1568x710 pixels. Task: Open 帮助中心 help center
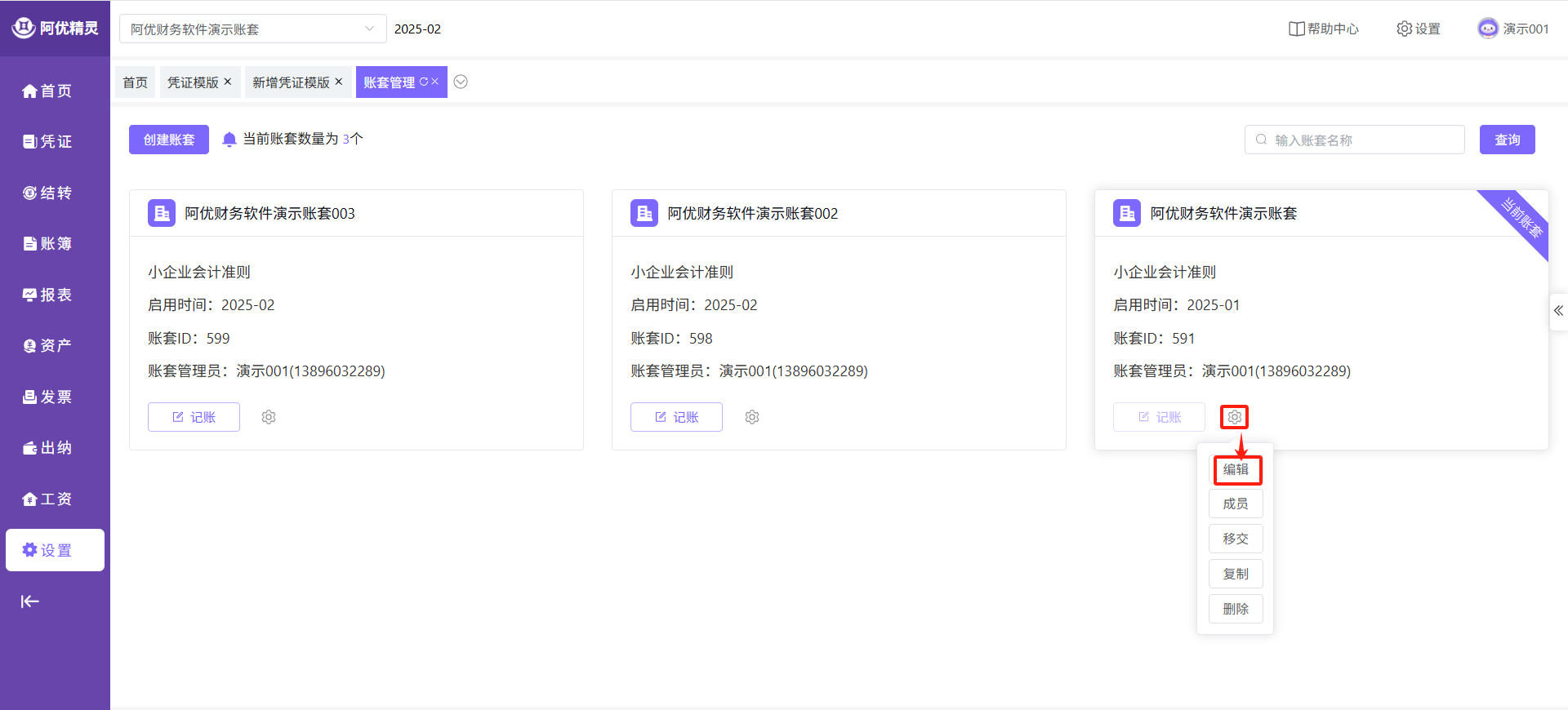click(x=1324, y=29)
